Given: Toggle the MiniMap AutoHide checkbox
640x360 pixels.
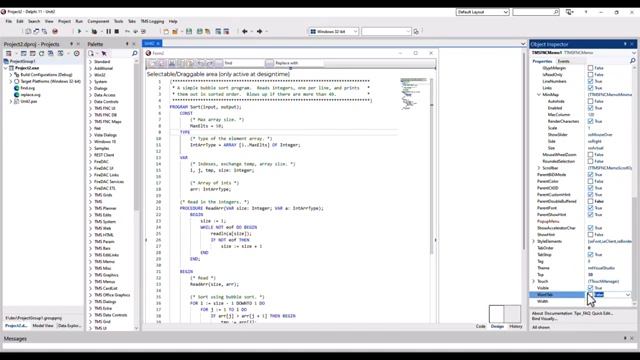Looking at the screenshot, I should [x=590, y=101].
